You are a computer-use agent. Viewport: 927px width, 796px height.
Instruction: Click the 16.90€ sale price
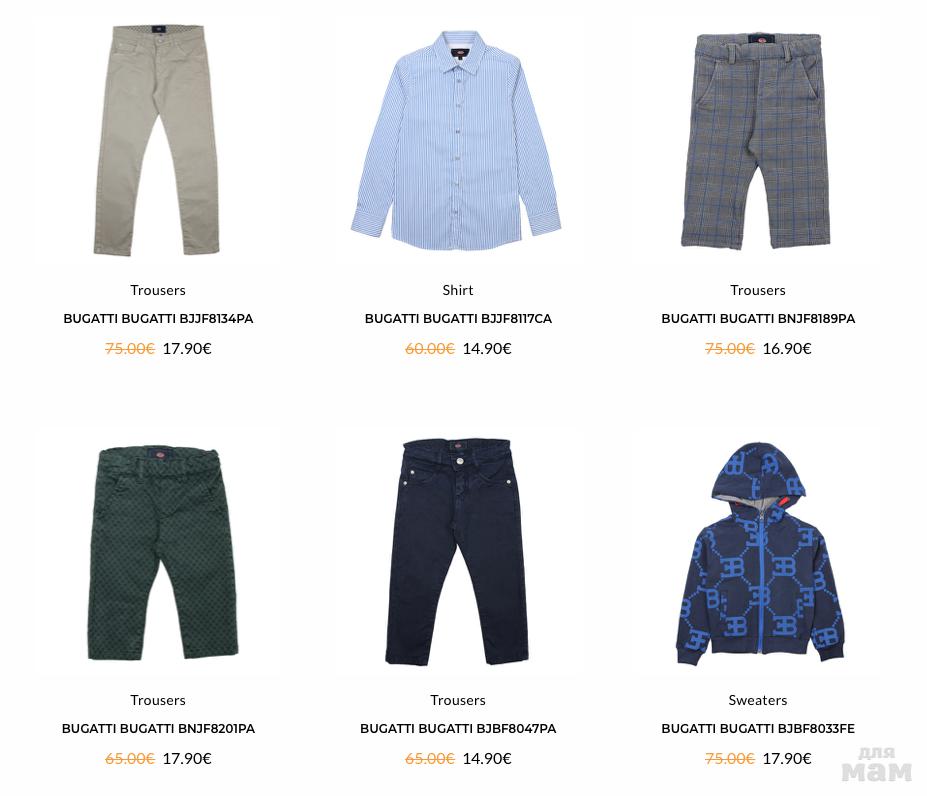[787, 348]
